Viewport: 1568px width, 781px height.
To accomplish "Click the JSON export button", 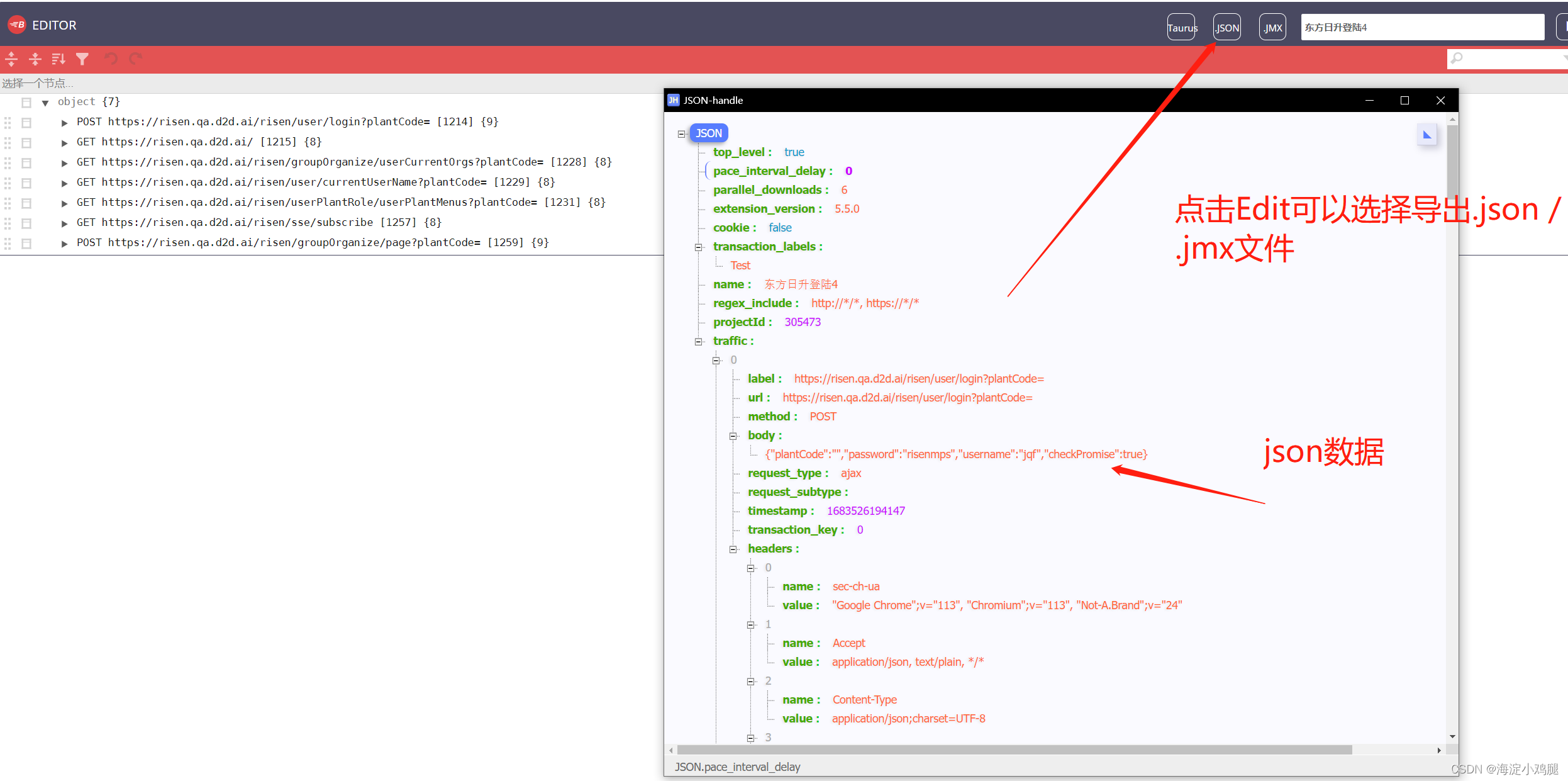I will coord(1226,28).
